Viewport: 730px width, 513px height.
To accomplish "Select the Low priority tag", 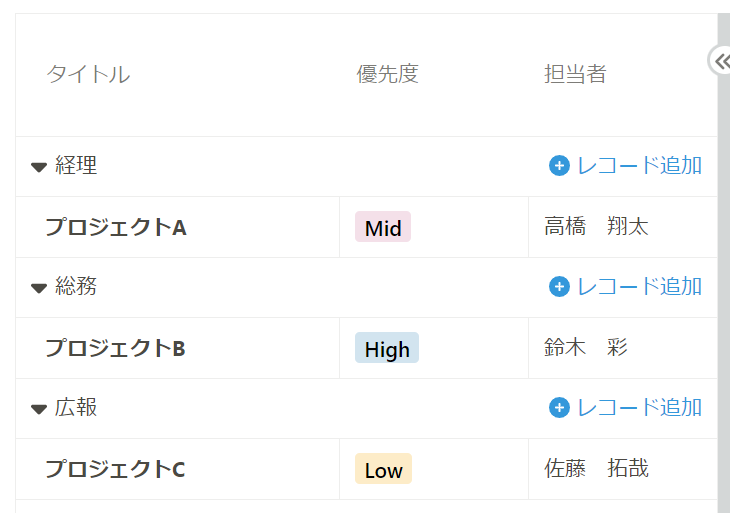I will click(383, 469).
